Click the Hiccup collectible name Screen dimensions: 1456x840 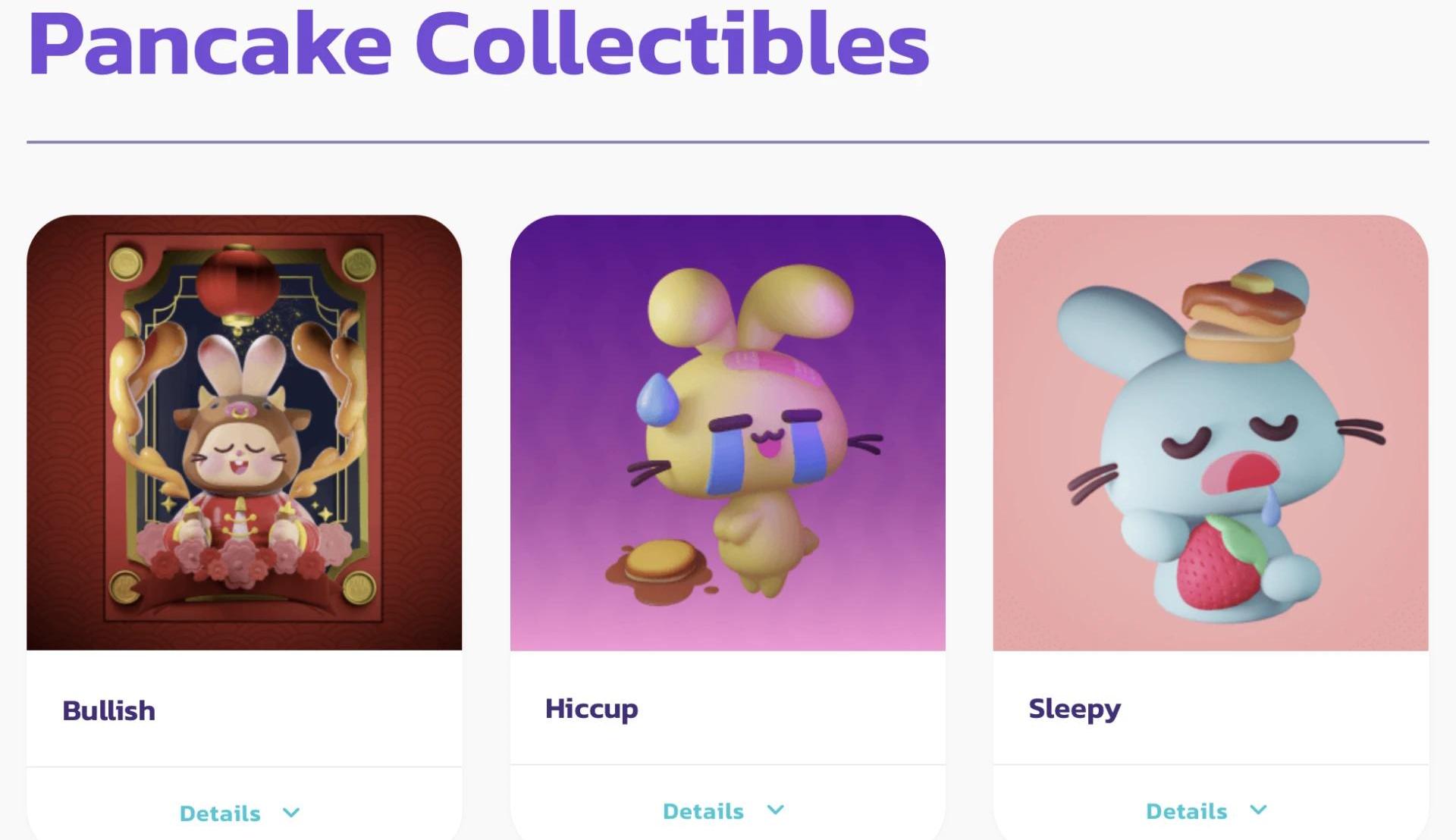591,708
